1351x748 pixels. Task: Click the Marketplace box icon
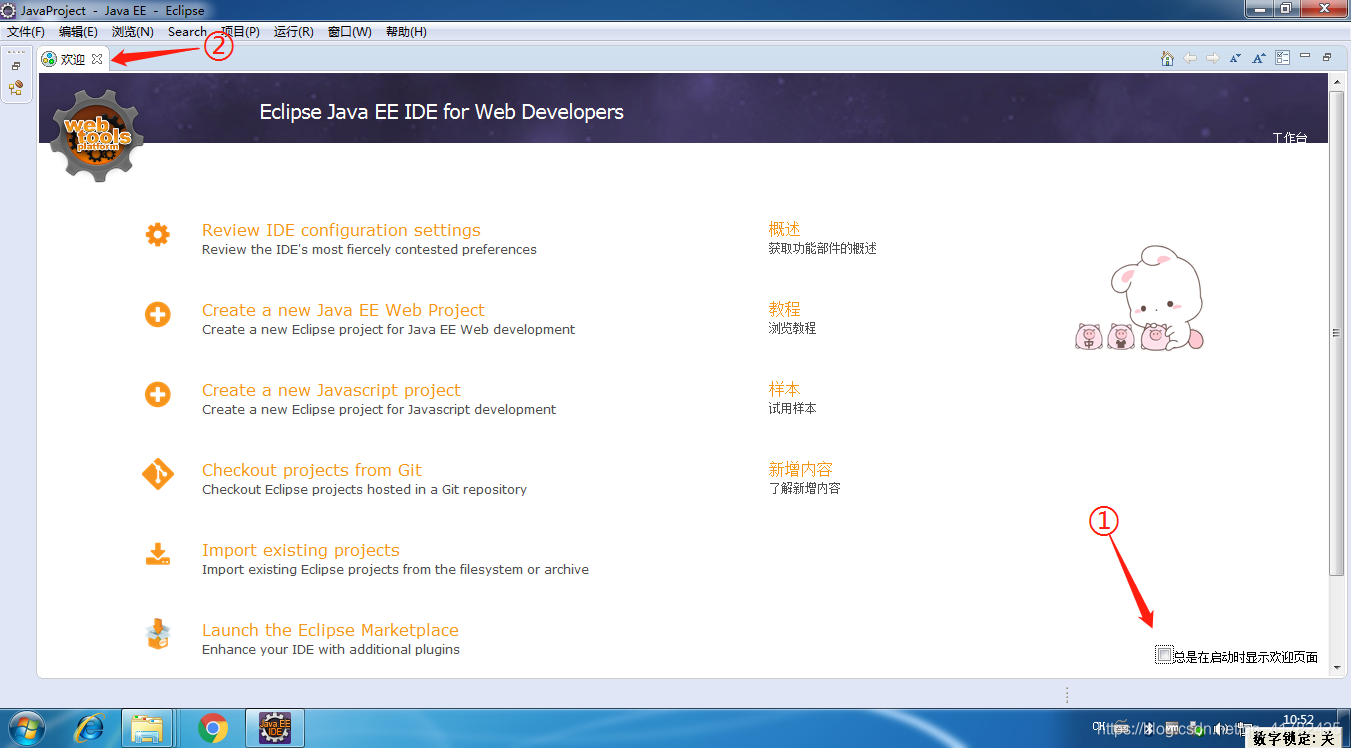(158, 634)
